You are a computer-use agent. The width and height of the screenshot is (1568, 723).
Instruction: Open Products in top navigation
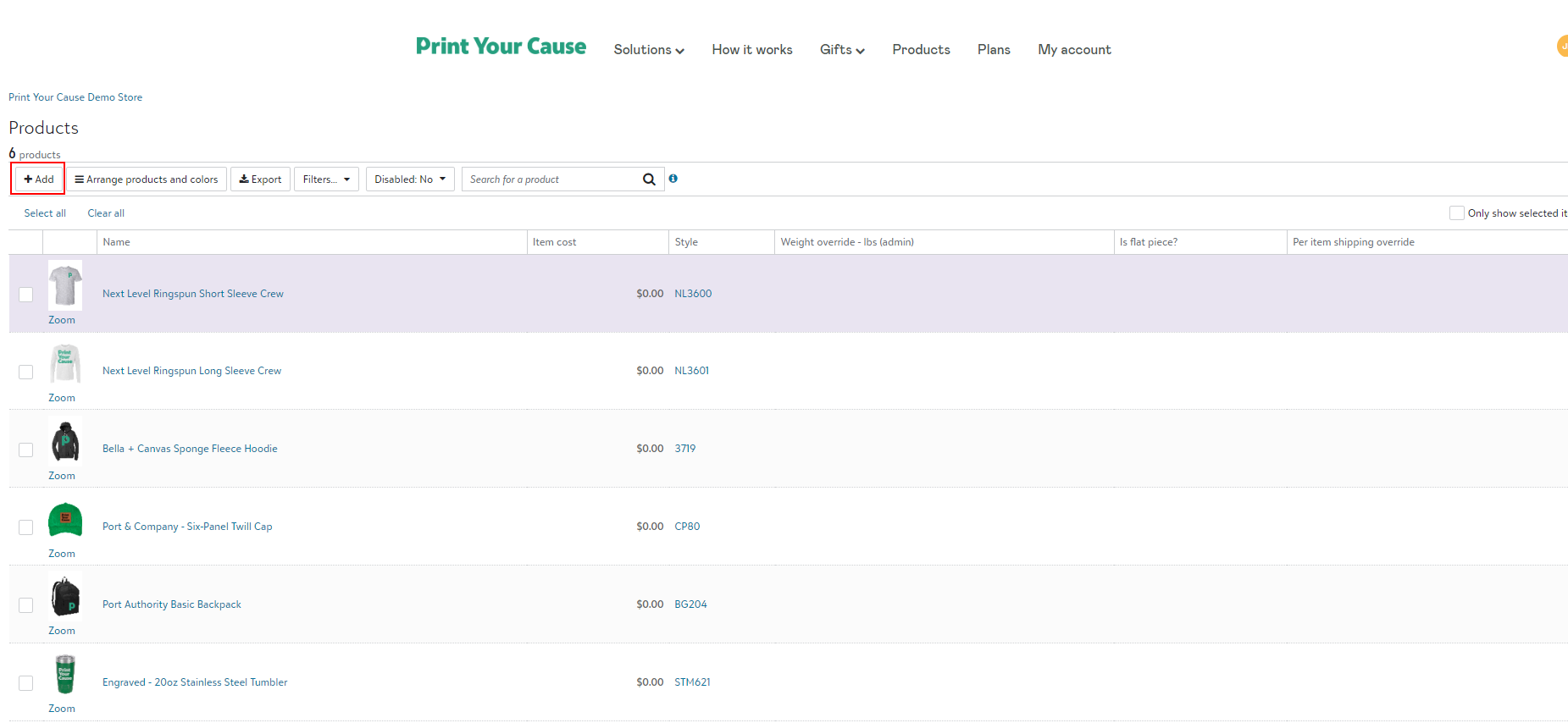click(921, 50)
